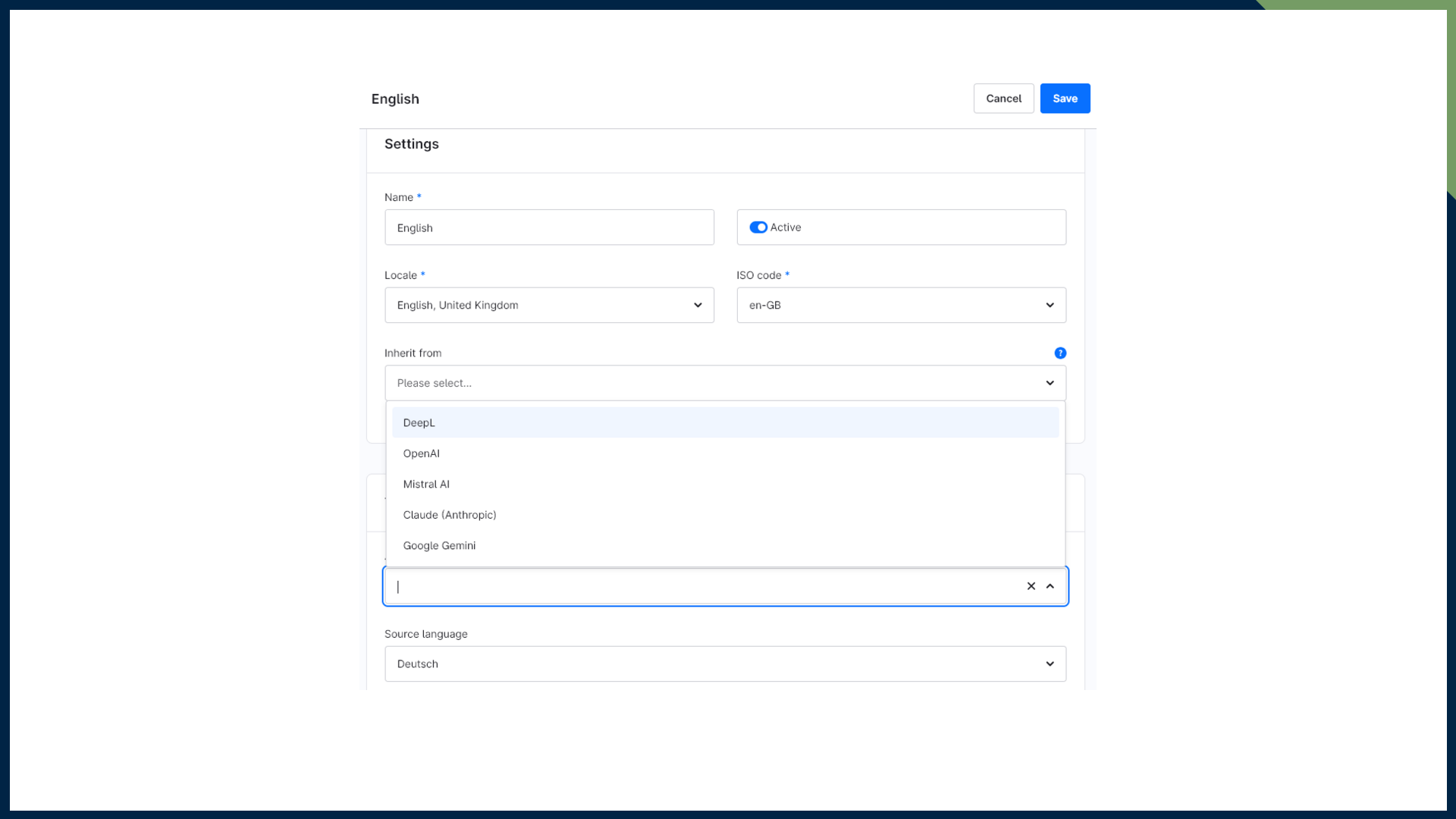Toggle the Active switch off
Image resolution: width=1456 pixels, height=819 pixels.
click(x=758, y=227)
